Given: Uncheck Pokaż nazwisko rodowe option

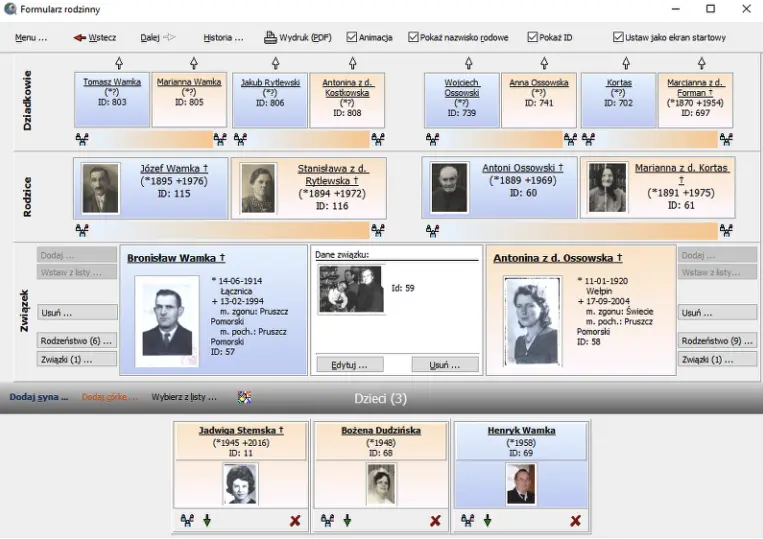Looking at the screenshot, I should pyautogui.click(x=414, y=38).
